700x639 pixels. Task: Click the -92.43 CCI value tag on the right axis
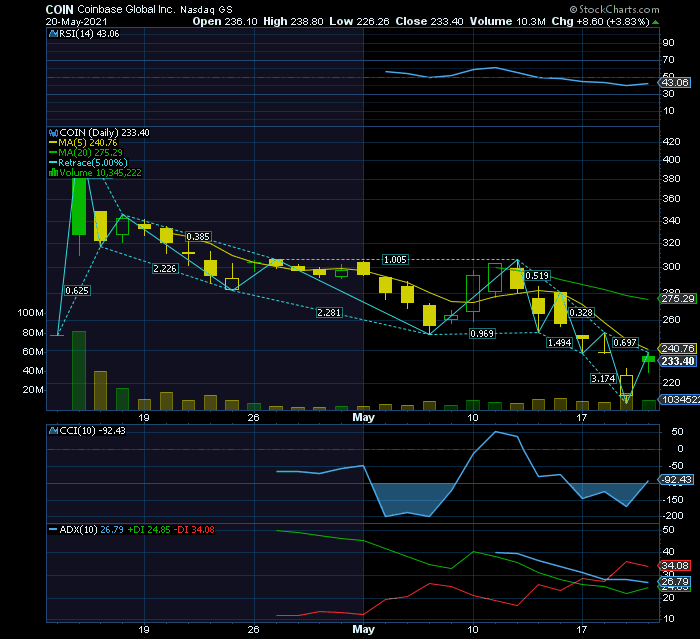pyautogui.click(x=676, y=480)
